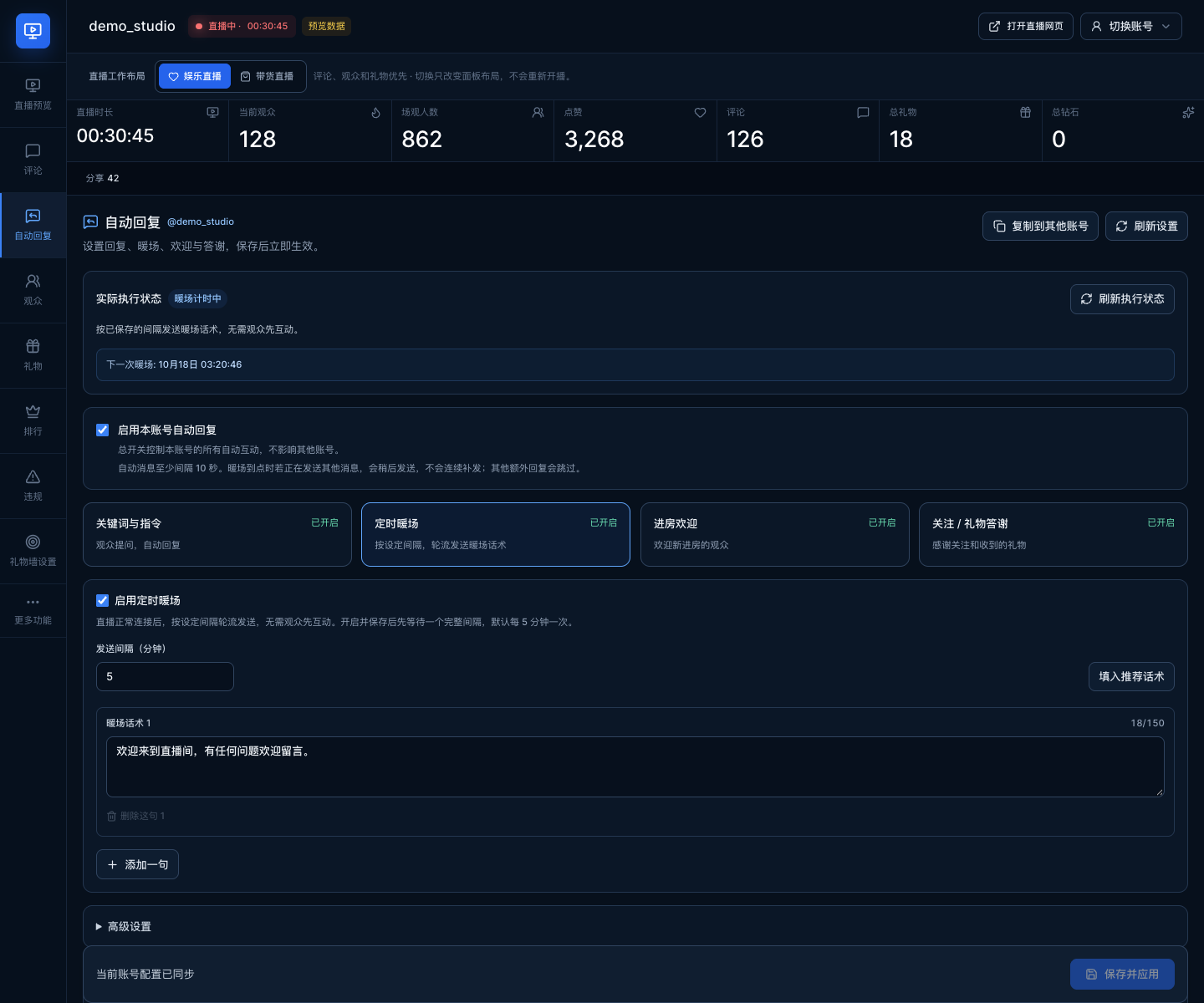Click 删除这句 1 link
1204x1003 pixels.
click(x=136, y=816)
